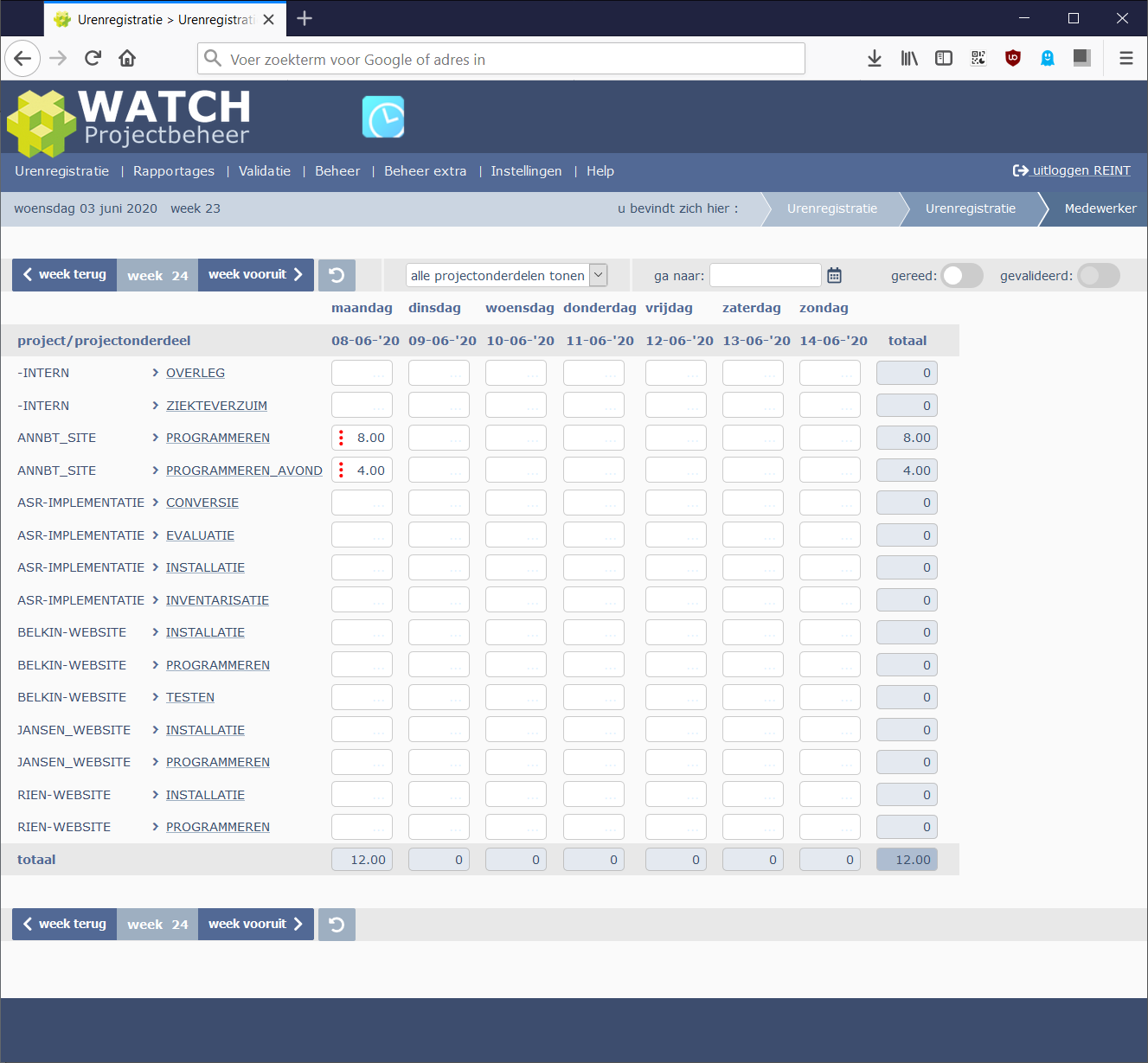Open the TESTEN link under BELKIN-WEBSITE
1148x1063 pixels.
pos(190,697)
